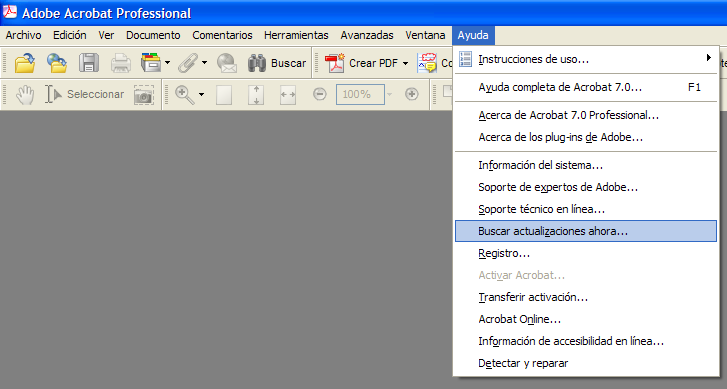Choose Información del sistema
The width and height of the screenshot is (727, 389).
pos(586,165)
